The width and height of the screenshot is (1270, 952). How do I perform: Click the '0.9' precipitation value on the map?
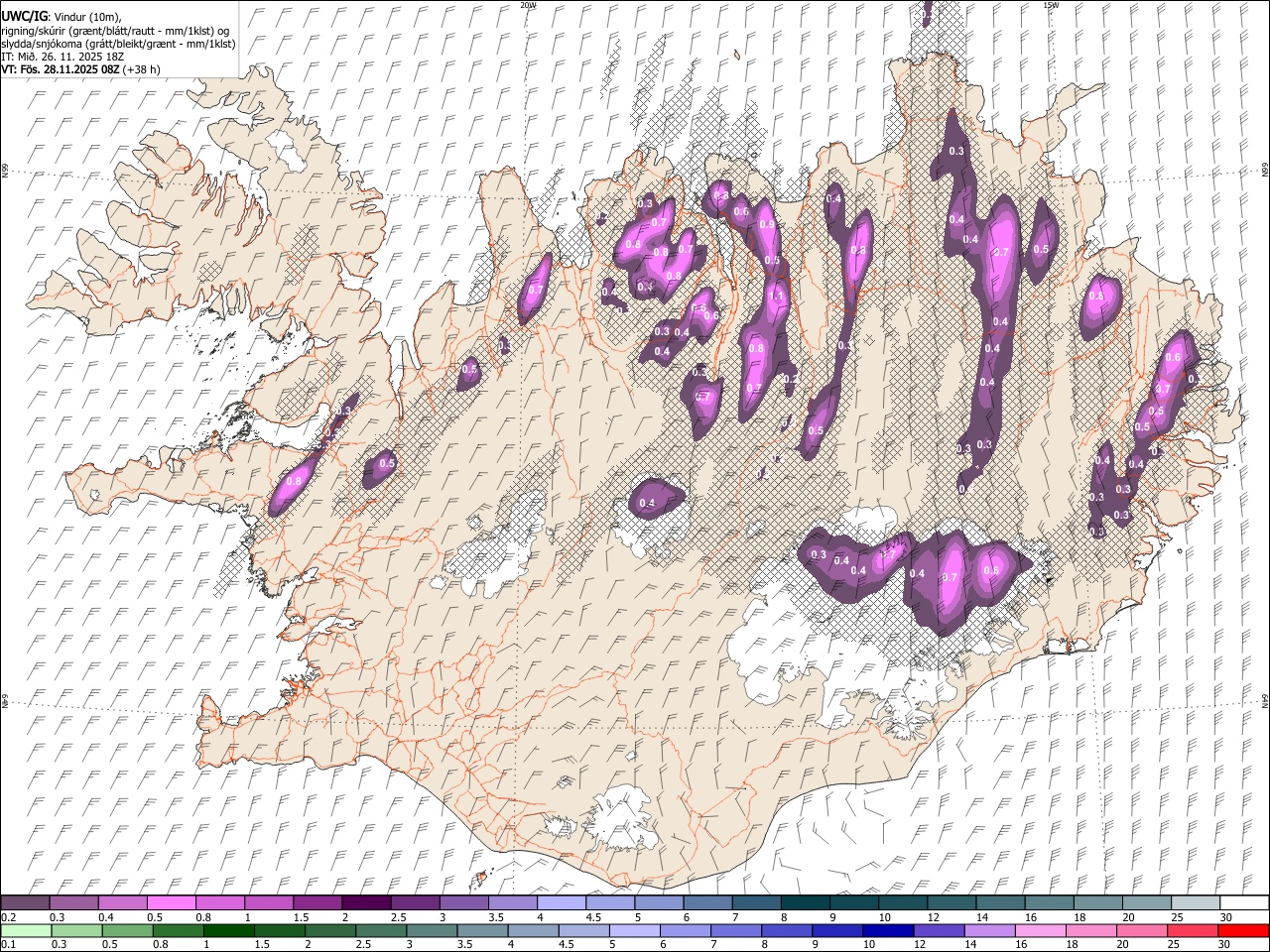point(766,225)
